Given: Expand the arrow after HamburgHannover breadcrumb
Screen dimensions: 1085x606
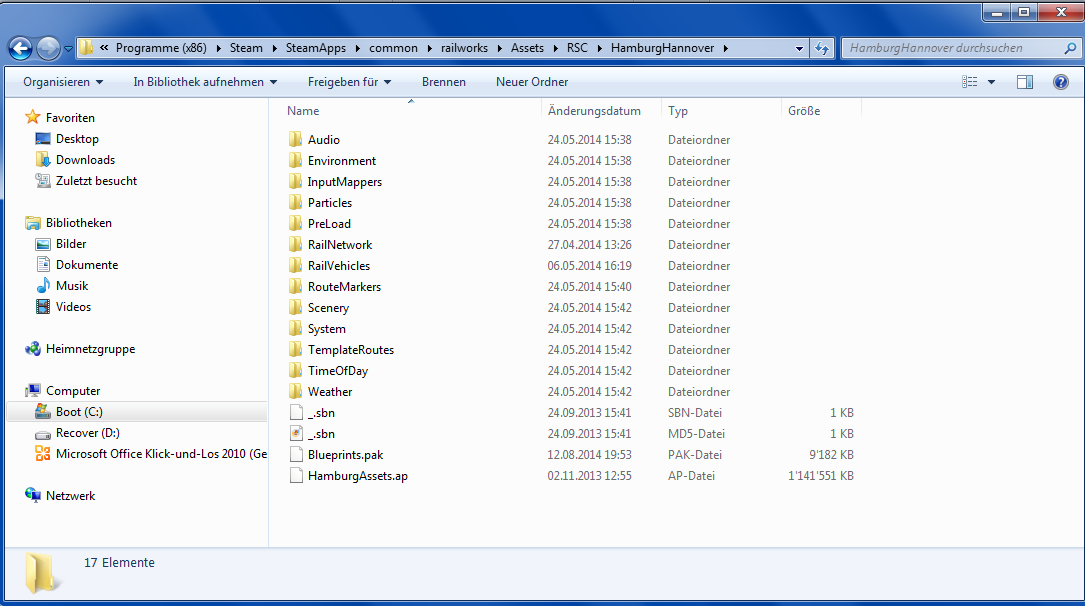Looking at the screenshot, I should 725,48.
